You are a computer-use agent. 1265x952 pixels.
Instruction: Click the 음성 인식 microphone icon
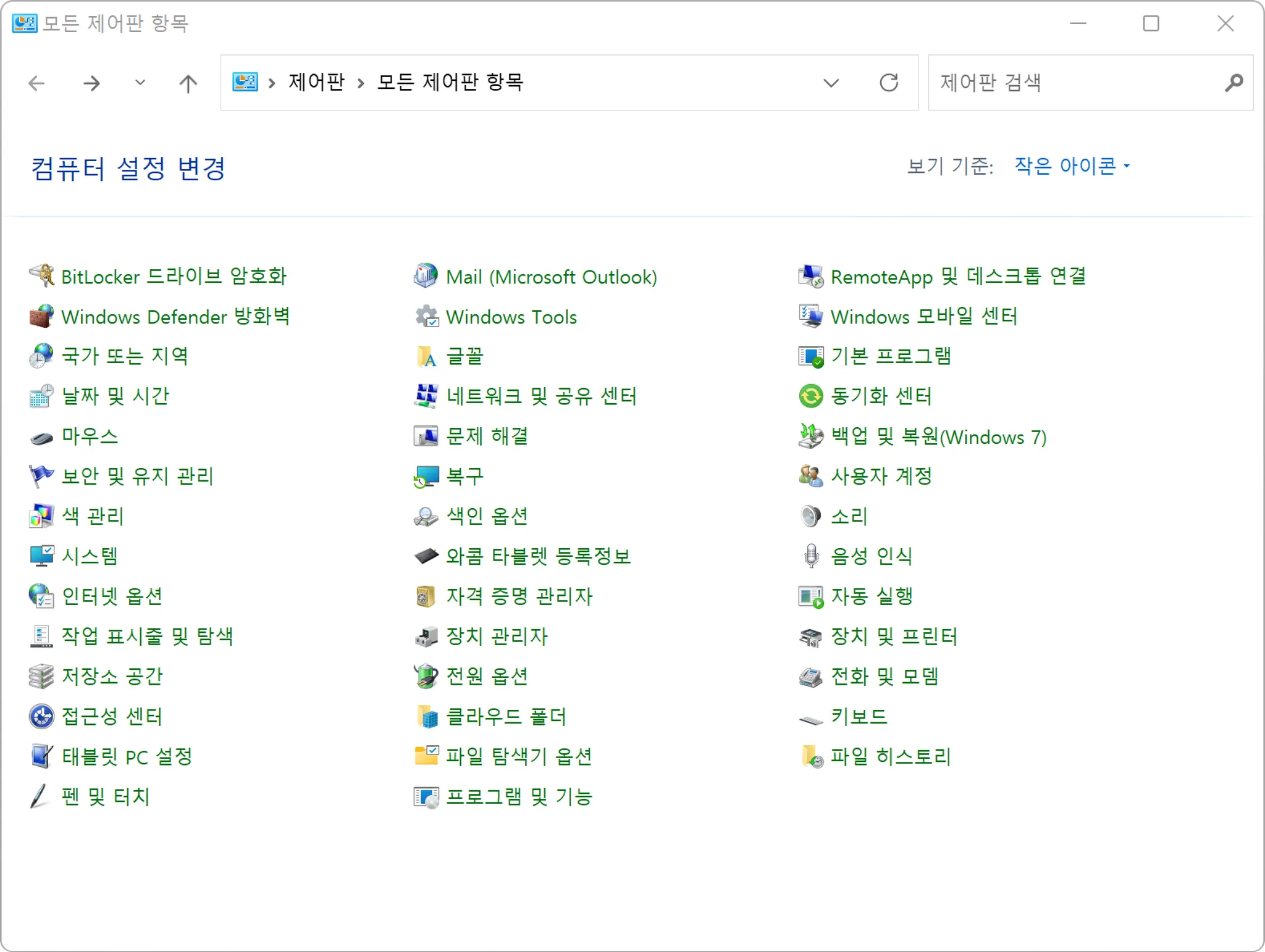click(810, 556)
